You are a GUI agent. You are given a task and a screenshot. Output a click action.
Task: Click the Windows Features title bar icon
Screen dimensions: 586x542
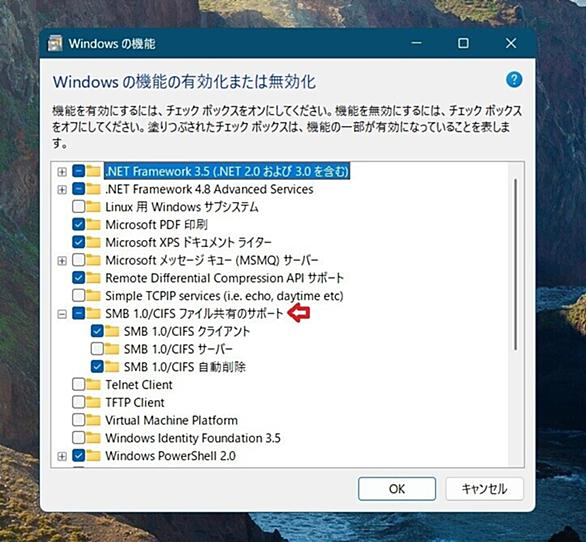55,43
